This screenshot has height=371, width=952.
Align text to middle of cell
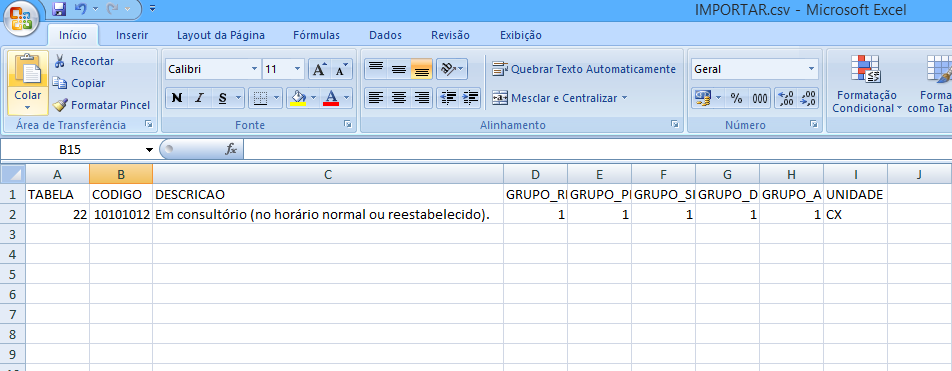(399, 69)
